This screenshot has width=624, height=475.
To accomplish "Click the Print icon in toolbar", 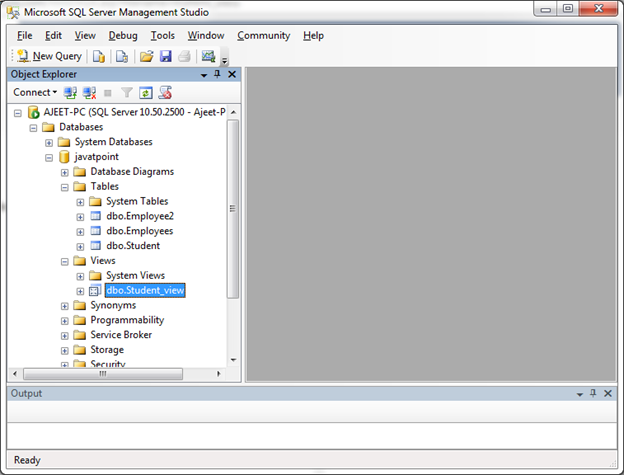I will (x=184, y=56).
